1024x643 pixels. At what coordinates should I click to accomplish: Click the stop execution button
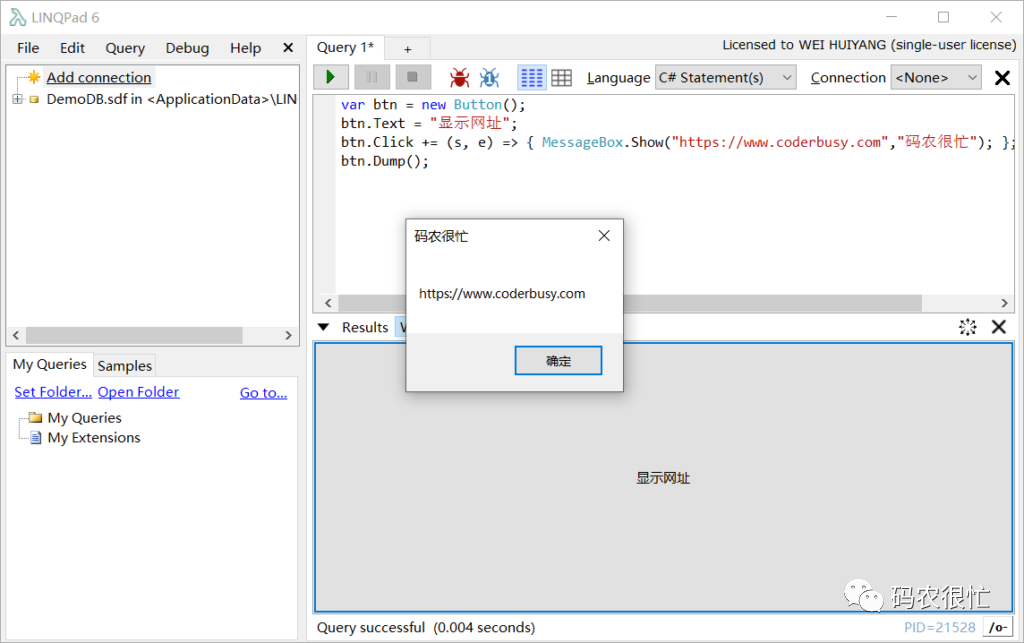(412, 77)
